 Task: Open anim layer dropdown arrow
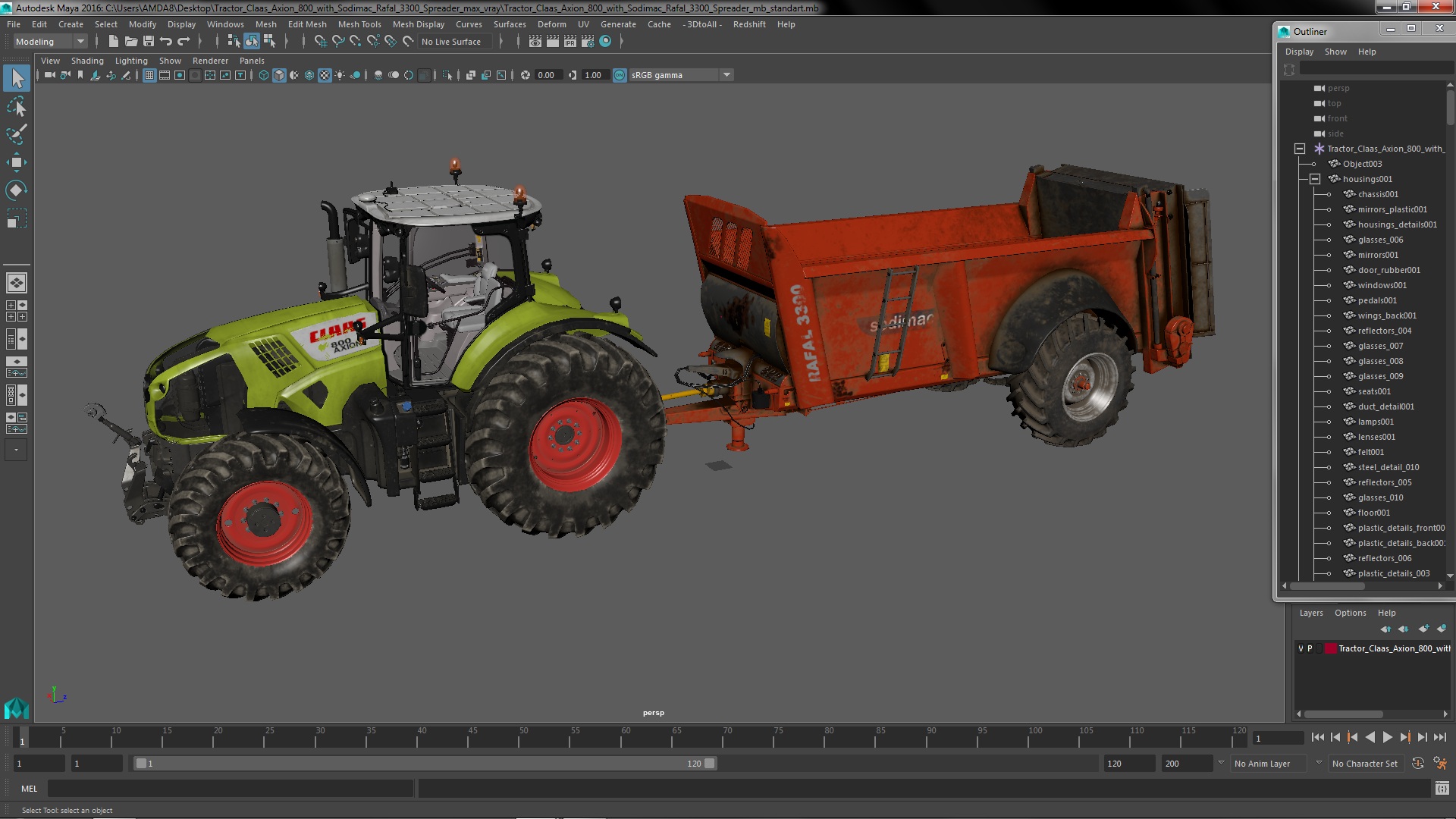coord(1221,763)
